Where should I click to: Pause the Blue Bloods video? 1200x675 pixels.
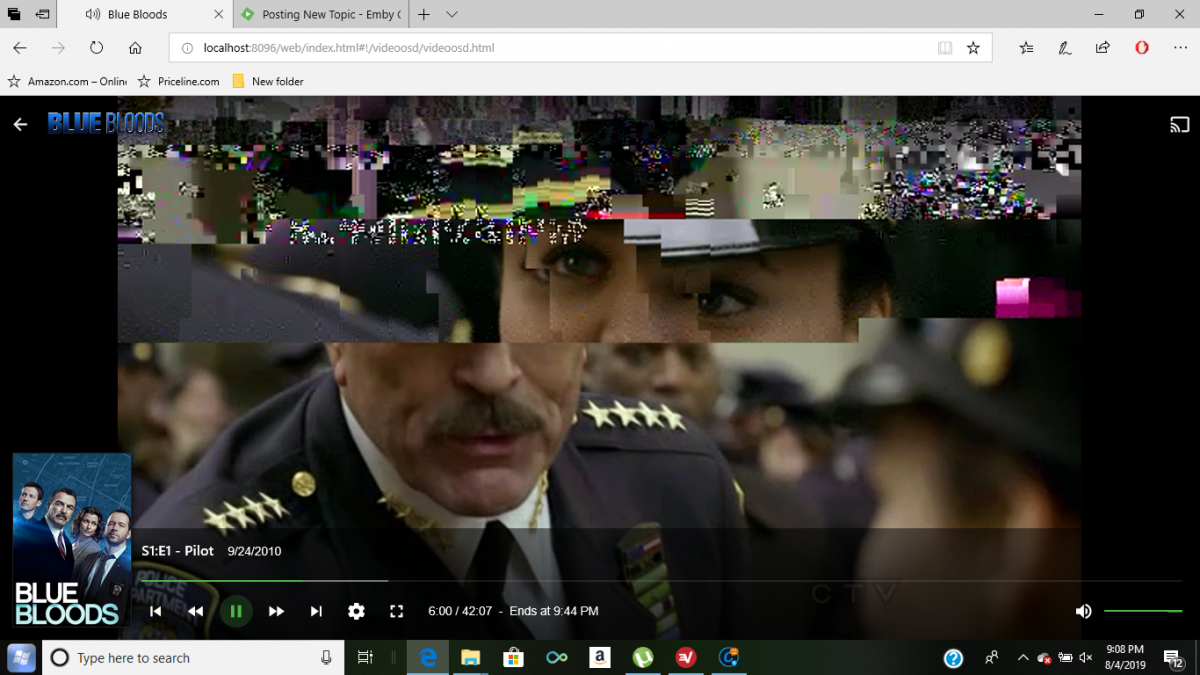point(236,611)
